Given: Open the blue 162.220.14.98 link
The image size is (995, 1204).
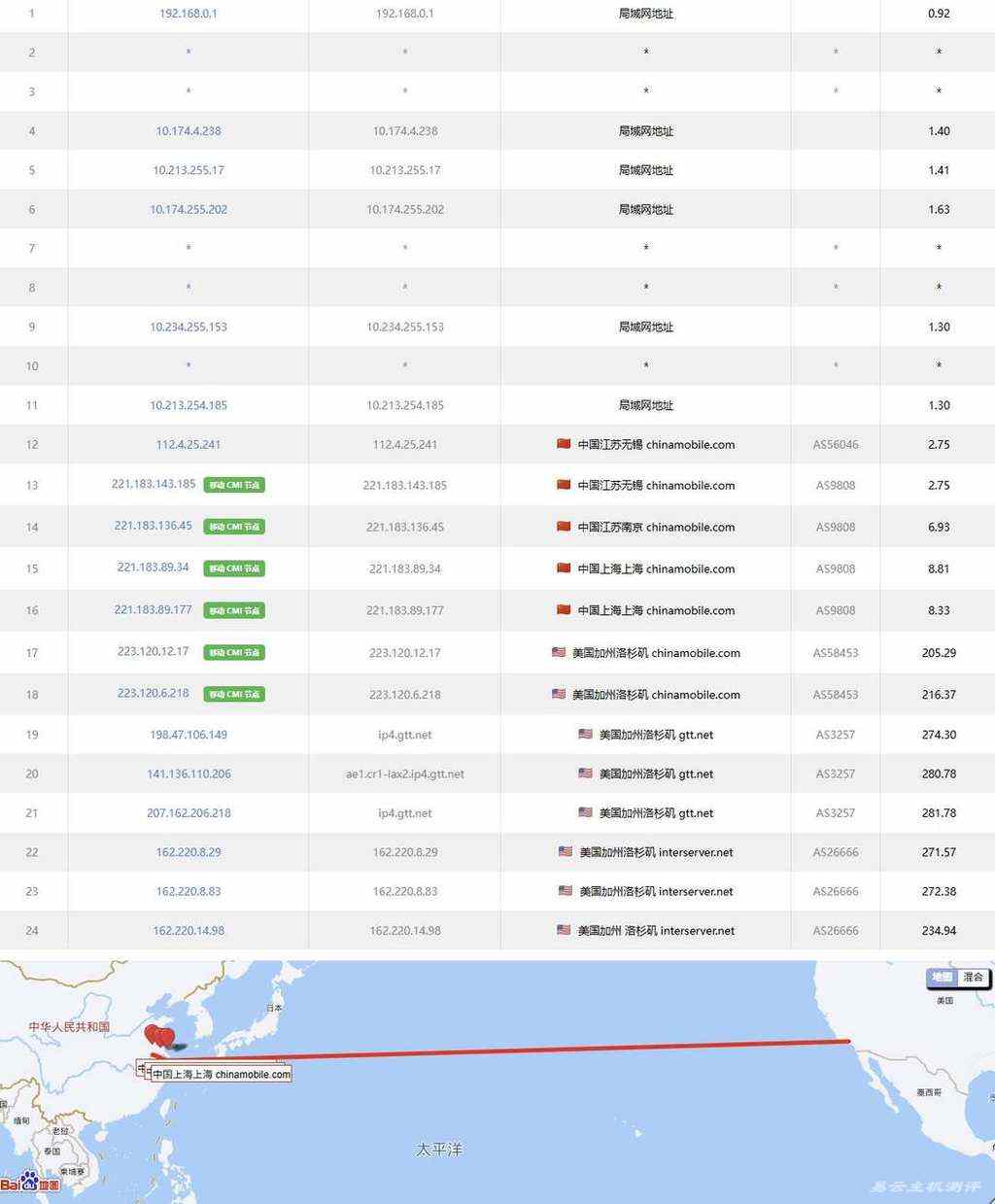Looking at the screenshot, I should point(189,930).
